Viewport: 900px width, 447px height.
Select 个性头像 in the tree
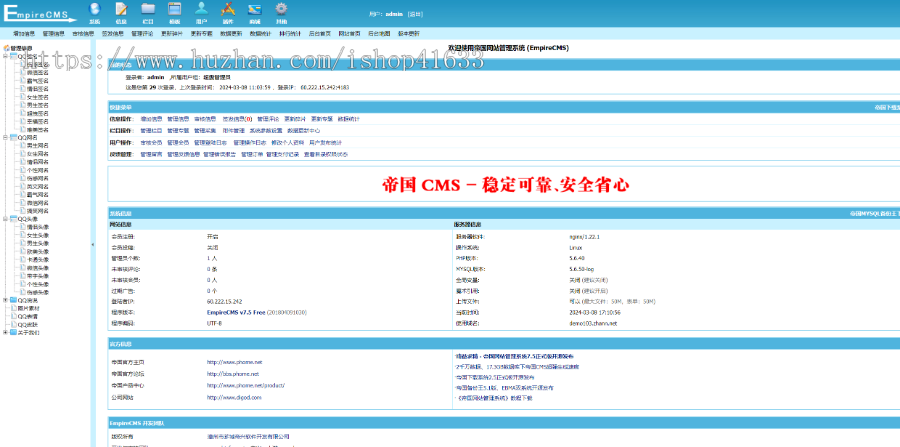click(x=38, y=284)
